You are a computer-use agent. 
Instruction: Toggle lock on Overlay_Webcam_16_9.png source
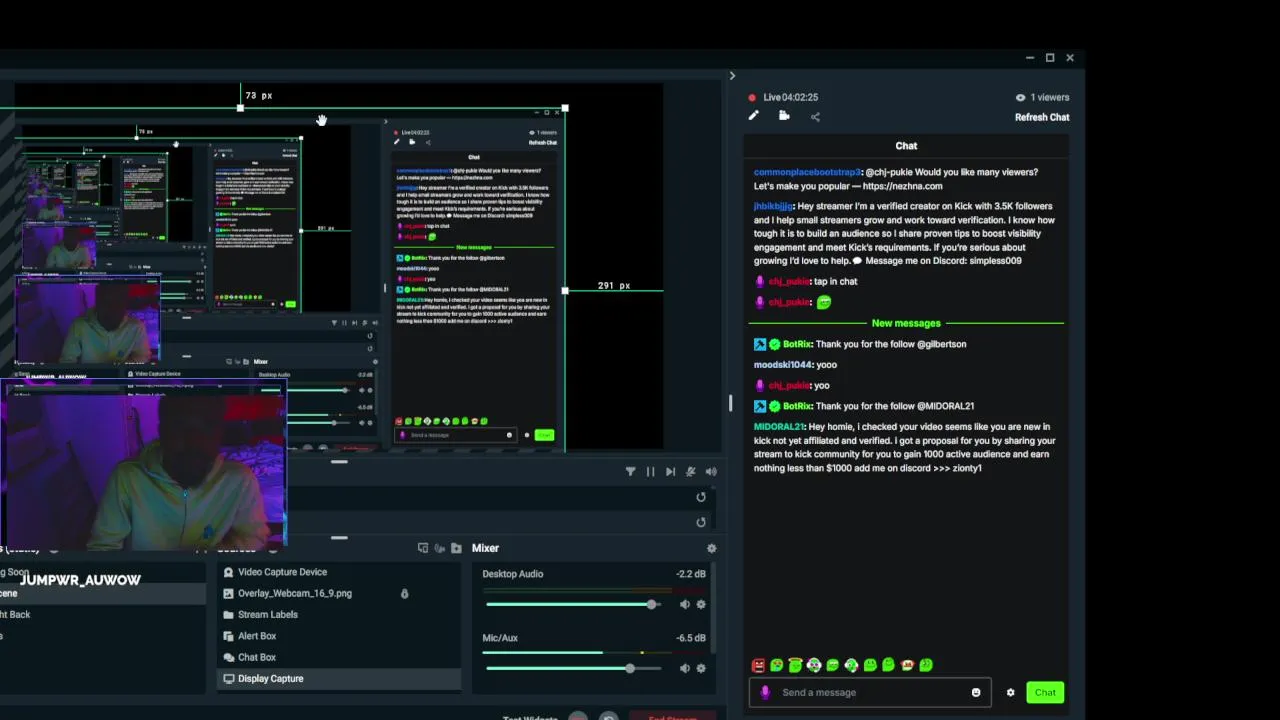point(404,593)
